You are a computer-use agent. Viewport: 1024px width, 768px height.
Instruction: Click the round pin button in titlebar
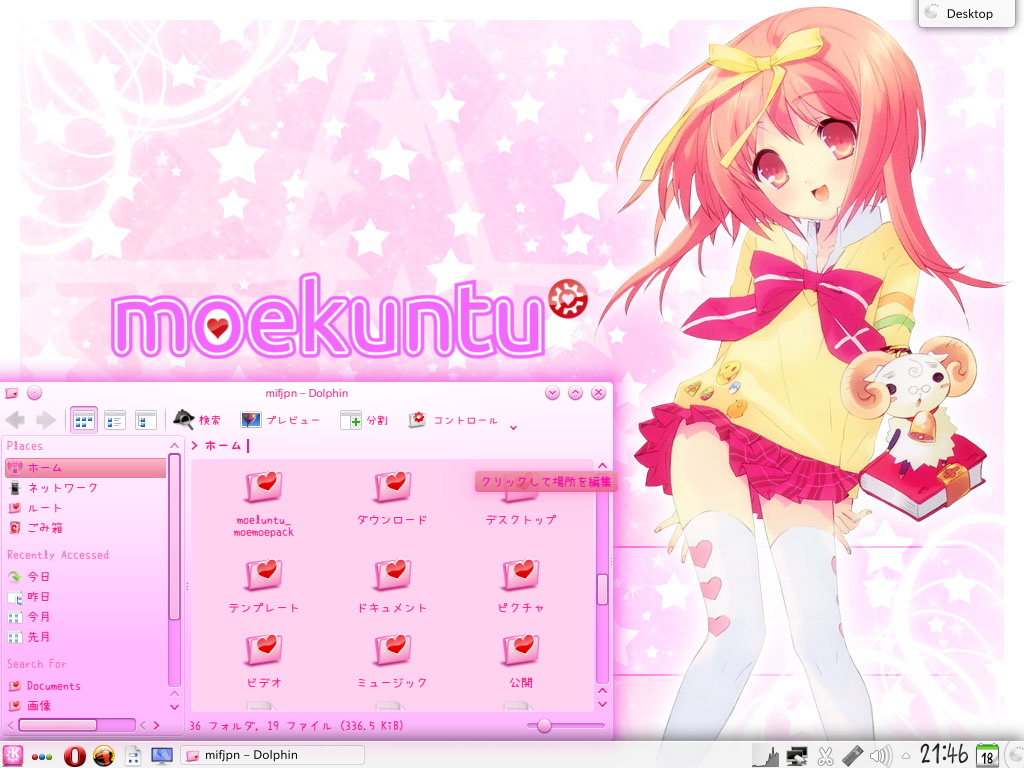pos(35,392)
